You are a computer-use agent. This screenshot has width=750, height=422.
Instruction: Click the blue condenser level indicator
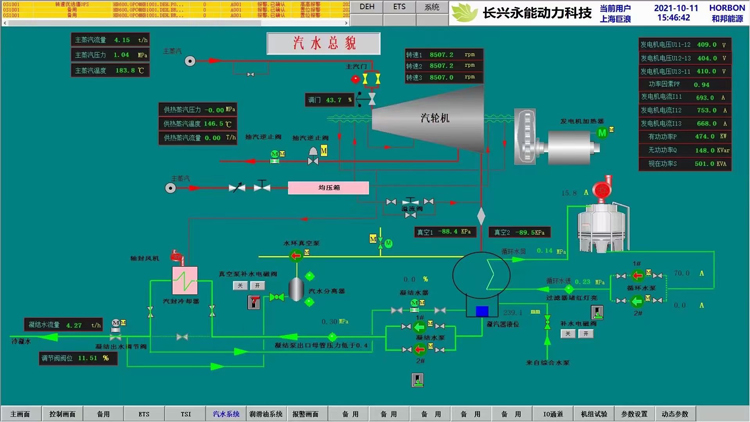click(x=482, y=311)
